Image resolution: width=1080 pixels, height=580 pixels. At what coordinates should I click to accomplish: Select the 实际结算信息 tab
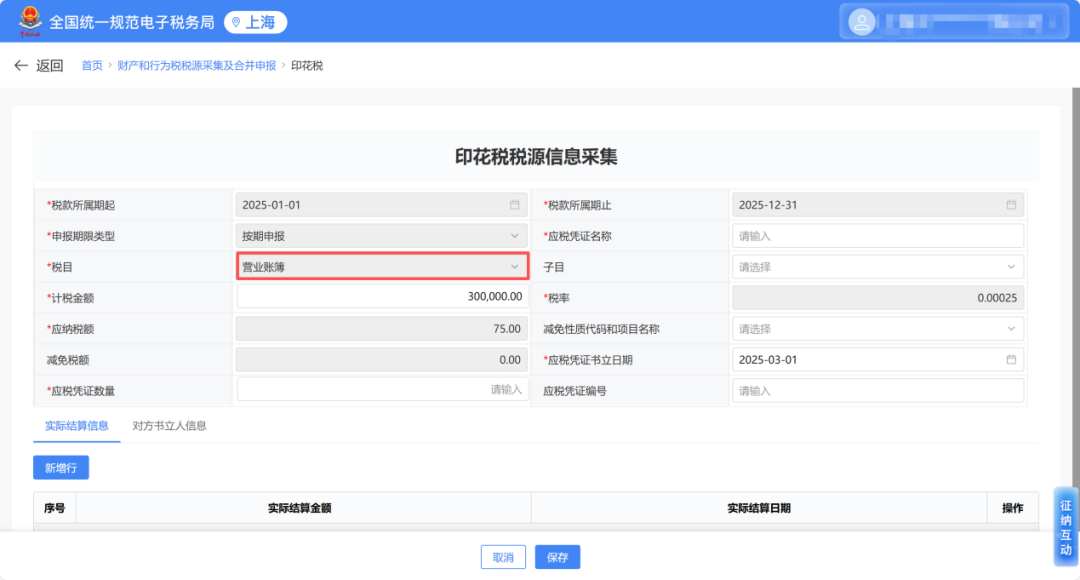pos(77,425)
